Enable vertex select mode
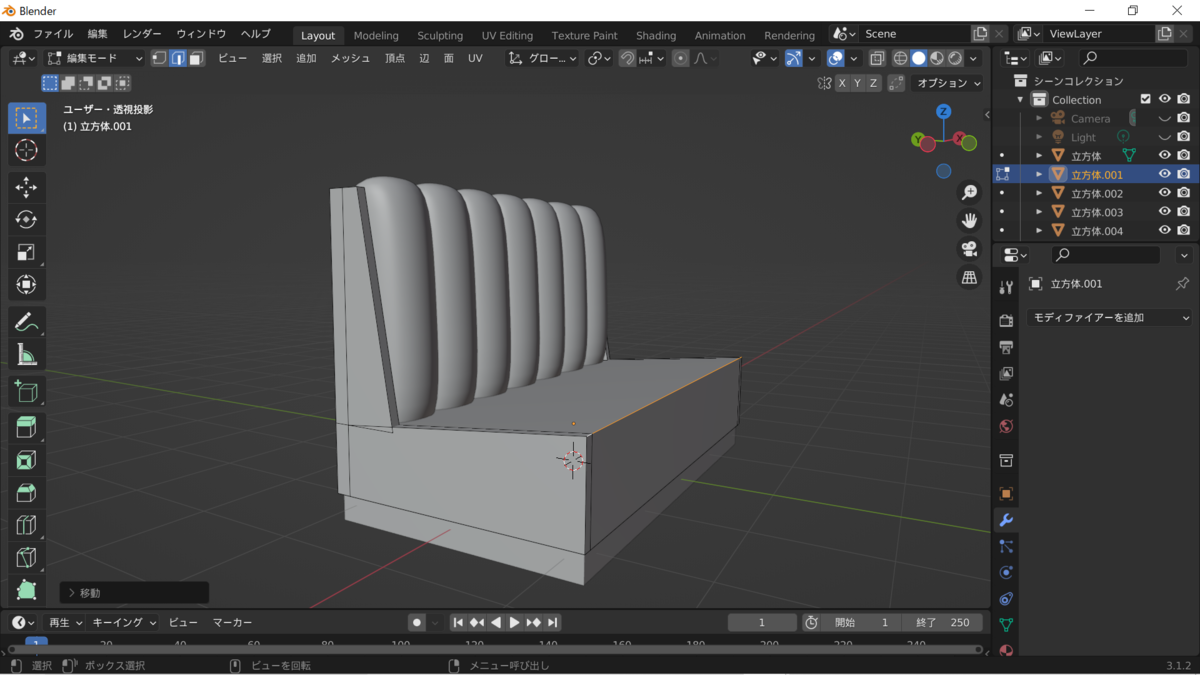 tap(159, 58)
